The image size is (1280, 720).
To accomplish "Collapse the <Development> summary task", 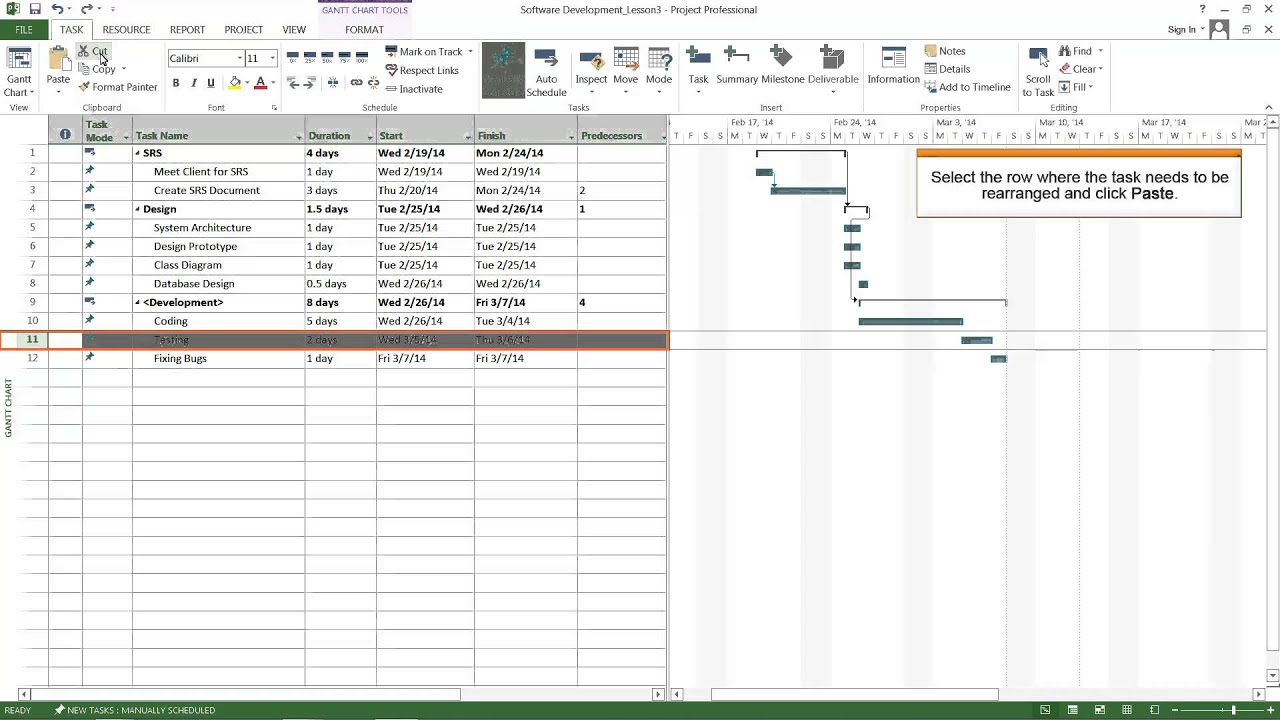I will (x=138, y=302).
